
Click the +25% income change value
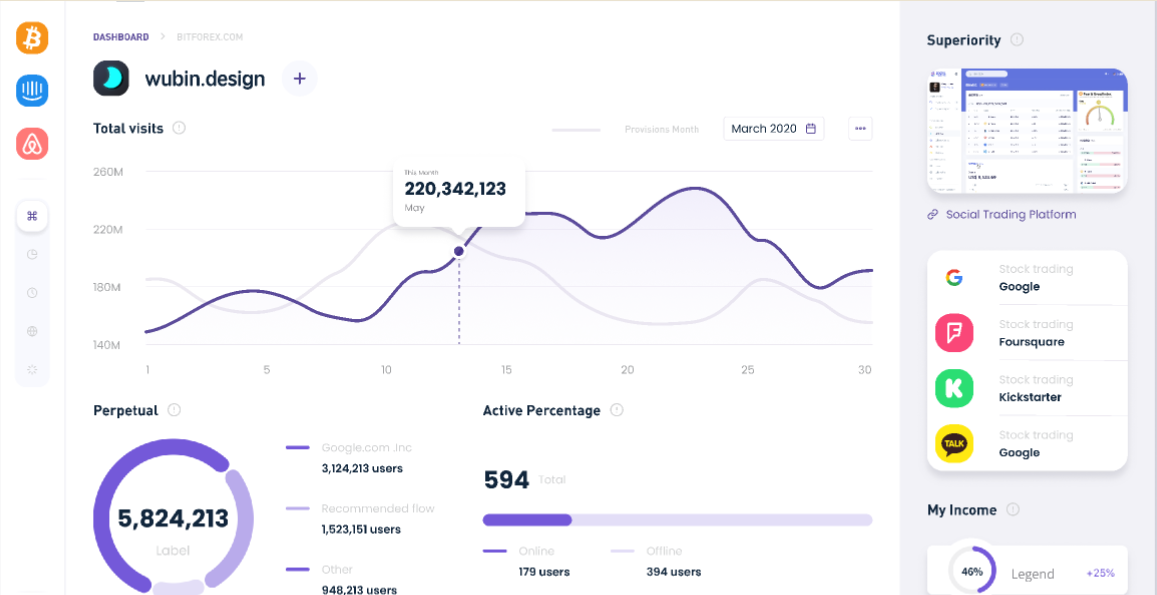tap(1100, 573)
